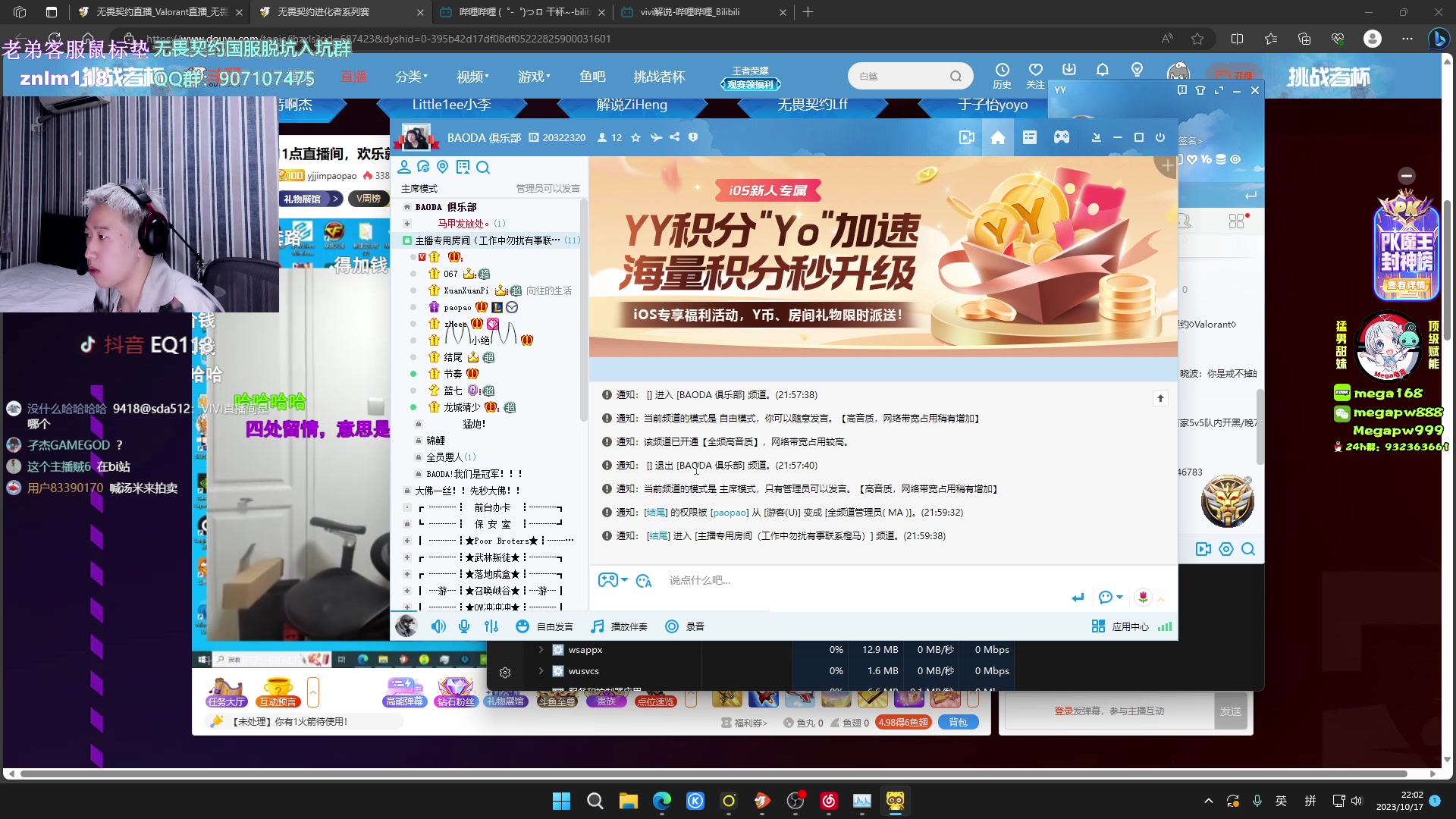
Task: Click the airplane quick-jump icon in channel header
Action: pos(656,137)
